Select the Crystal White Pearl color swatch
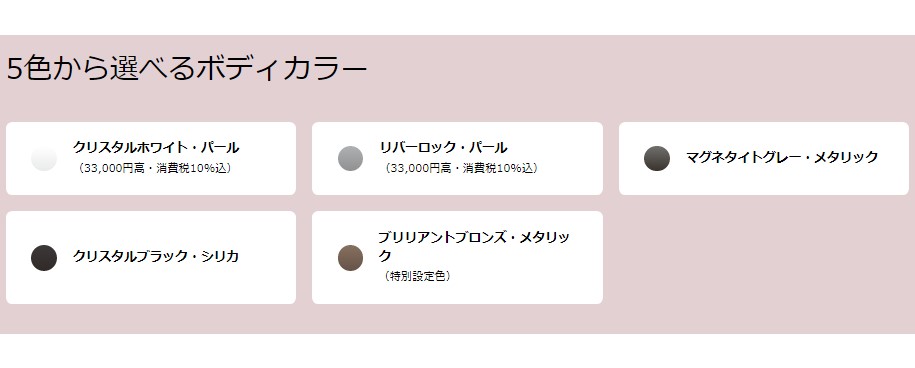This screenshot has width=915, height=368. pos(44,159)
